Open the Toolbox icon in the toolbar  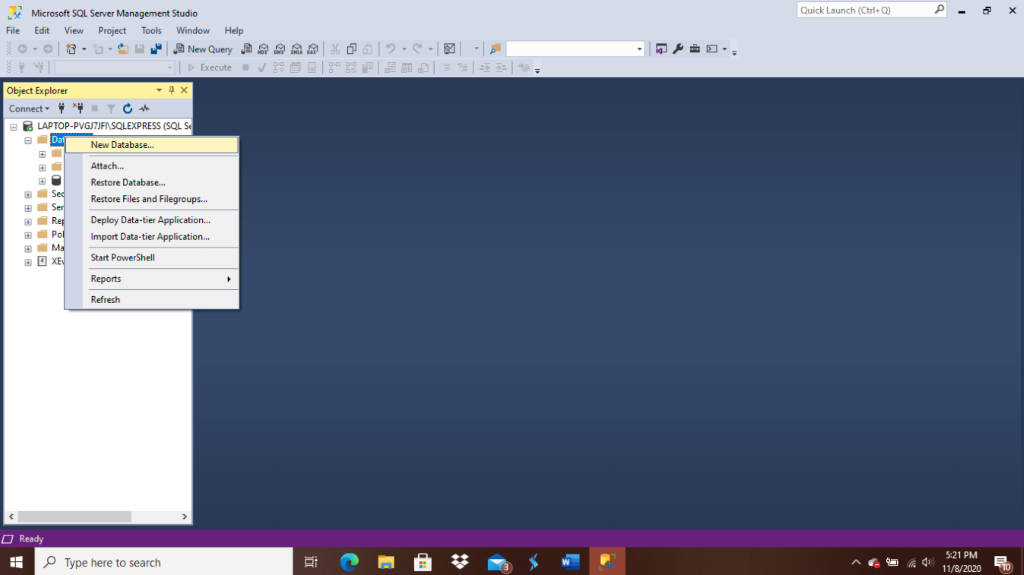[695, 49]
